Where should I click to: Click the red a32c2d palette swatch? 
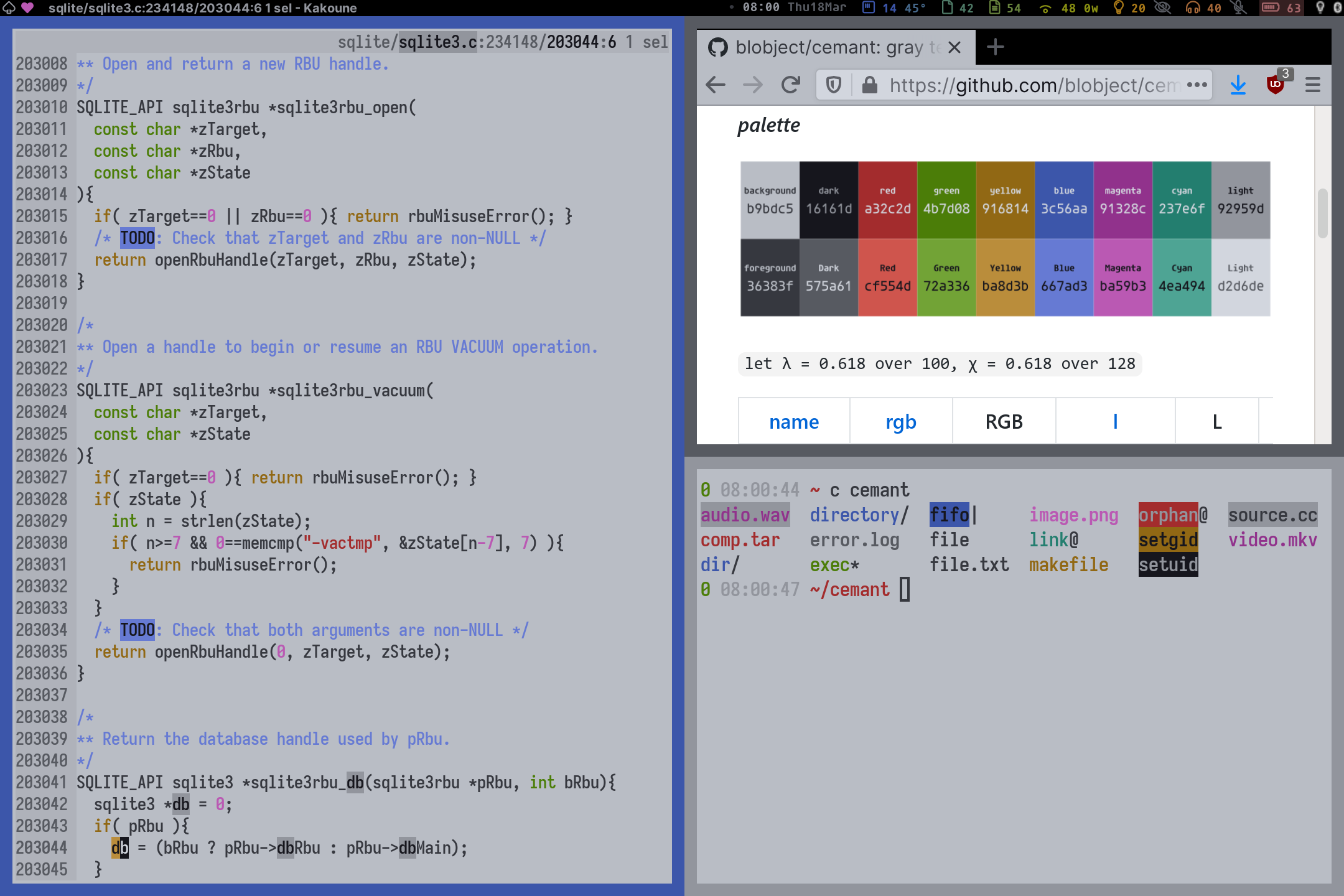(887, 200)
